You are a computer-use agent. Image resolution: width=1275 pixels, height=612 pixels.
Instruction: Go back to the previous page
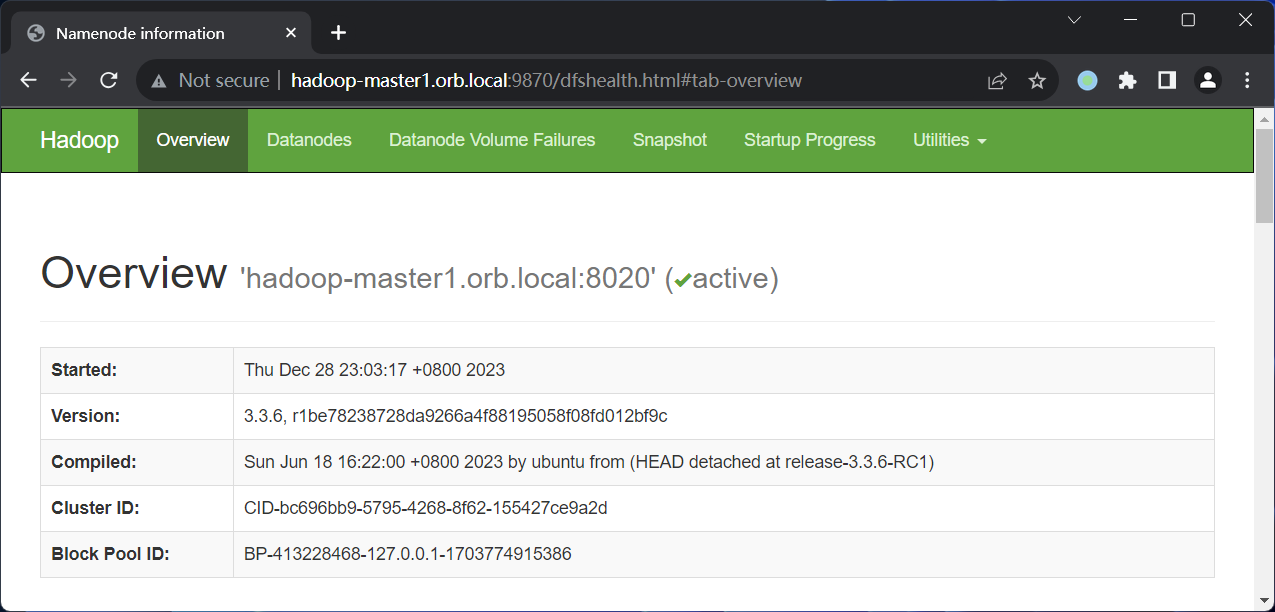28,81
